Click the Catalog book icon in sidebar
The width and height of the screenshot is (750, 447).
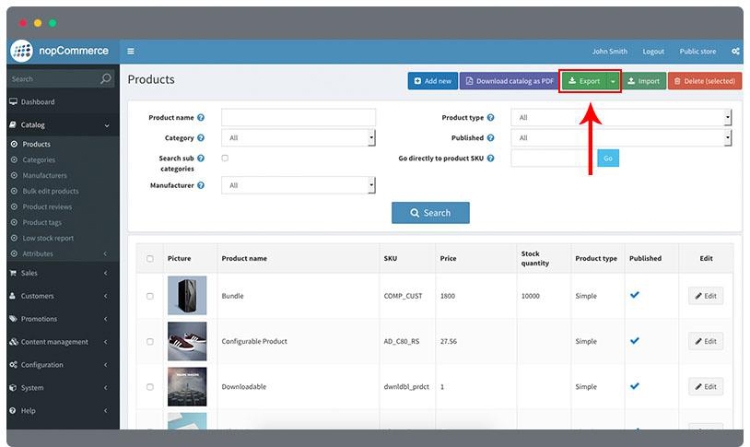[13, 125]
